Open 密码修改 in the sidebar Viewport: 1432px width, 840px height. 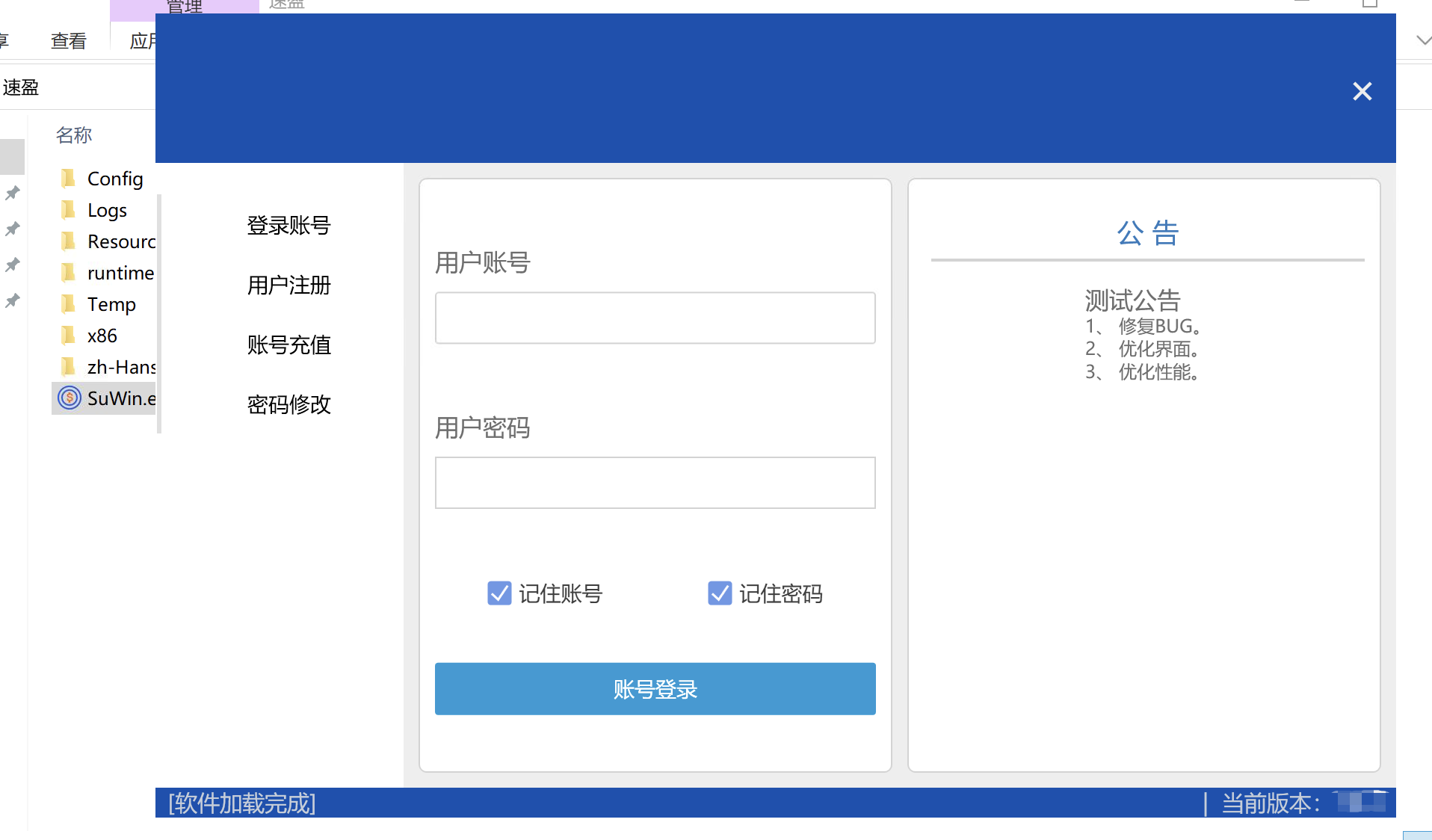[x=288, y=404]
